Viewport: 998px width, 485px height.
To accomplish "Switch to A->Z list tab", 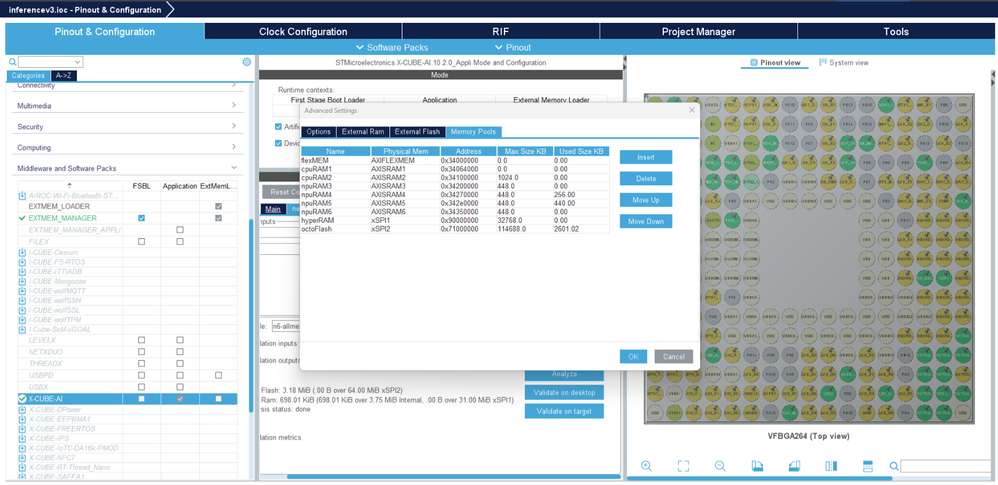I will tap(64, 75).
